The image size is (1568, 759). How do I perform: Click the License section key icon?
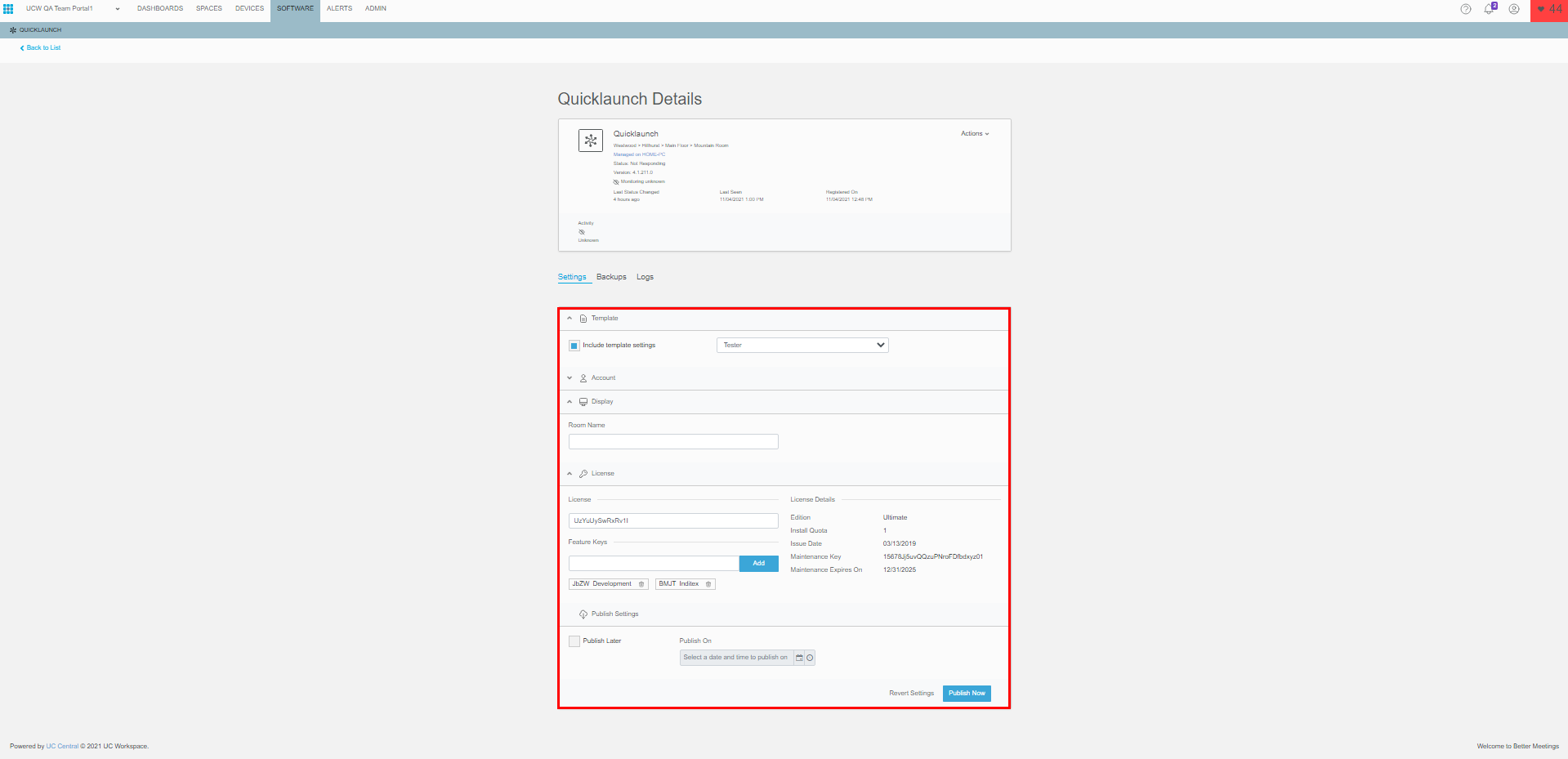(x=583, y=474)
